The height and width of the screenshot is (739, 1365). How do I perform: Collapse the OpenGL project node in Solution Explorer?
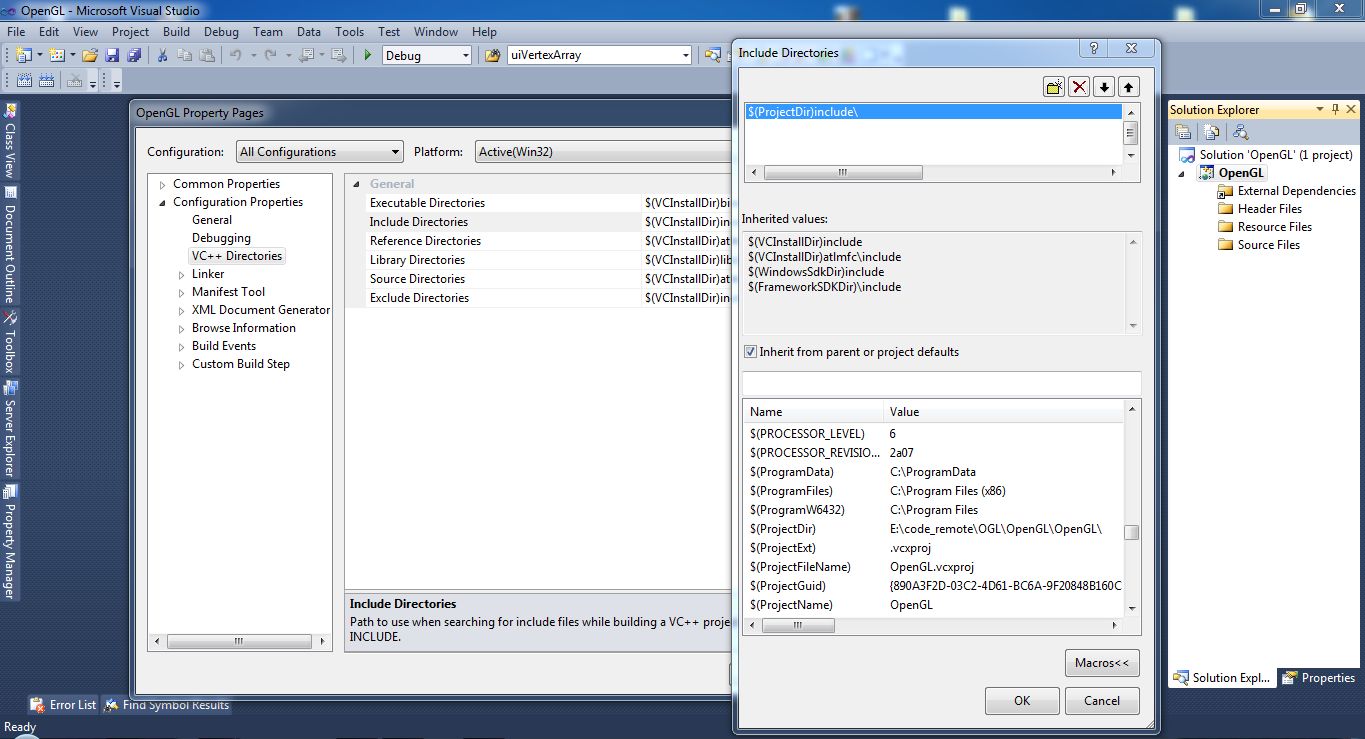pyautogui.click(x=1183, y=173)
